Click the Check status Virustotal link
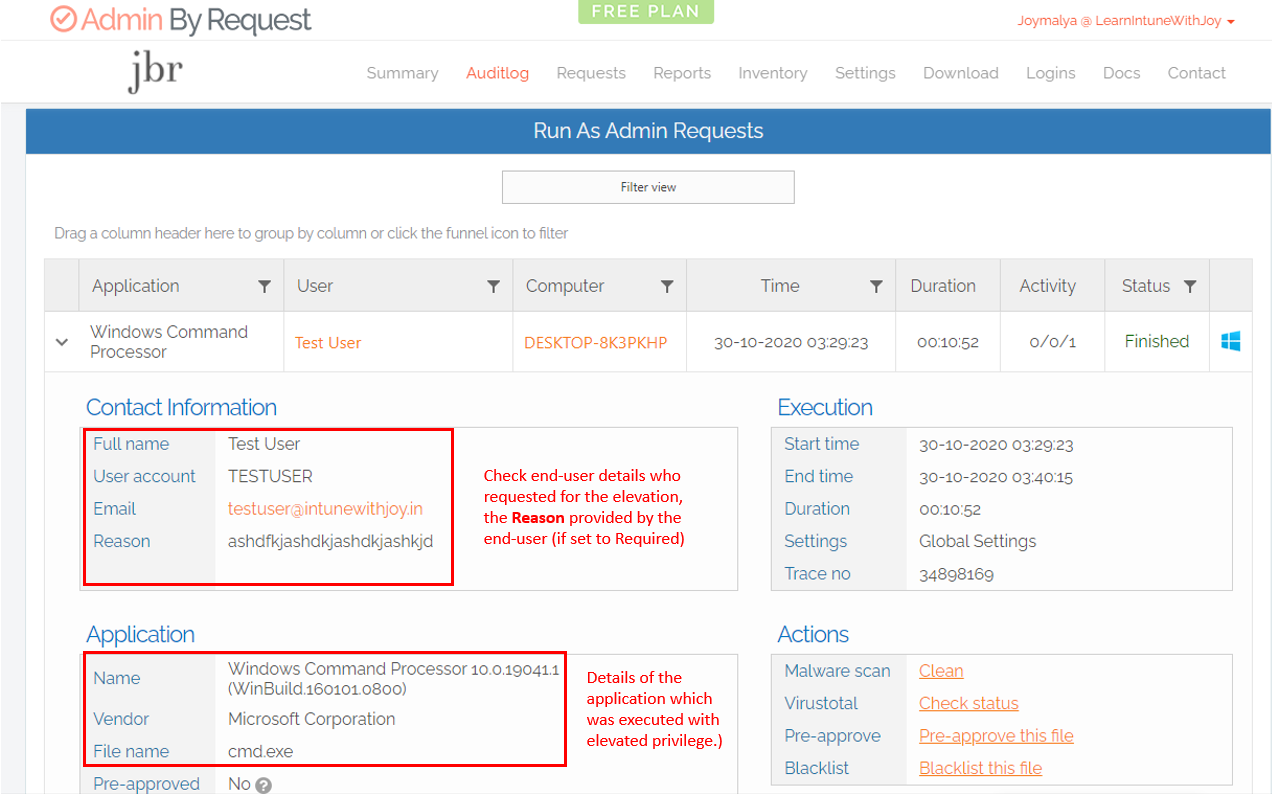This screenshot has height=794, width=1272. pyautogui.click(x=968, y=703)
